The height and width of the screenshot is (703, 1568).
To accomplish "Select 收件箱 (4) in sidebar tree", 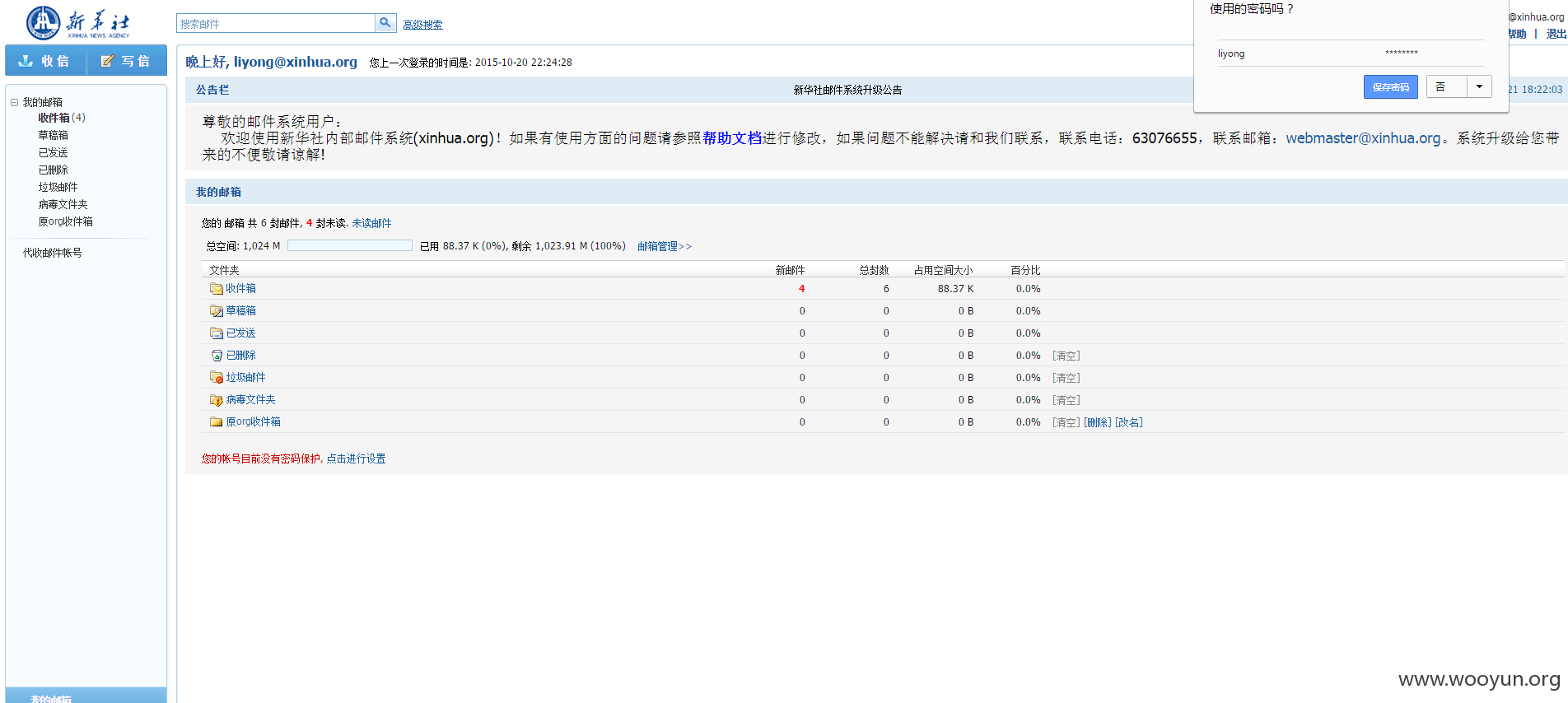I will (62, 118).
